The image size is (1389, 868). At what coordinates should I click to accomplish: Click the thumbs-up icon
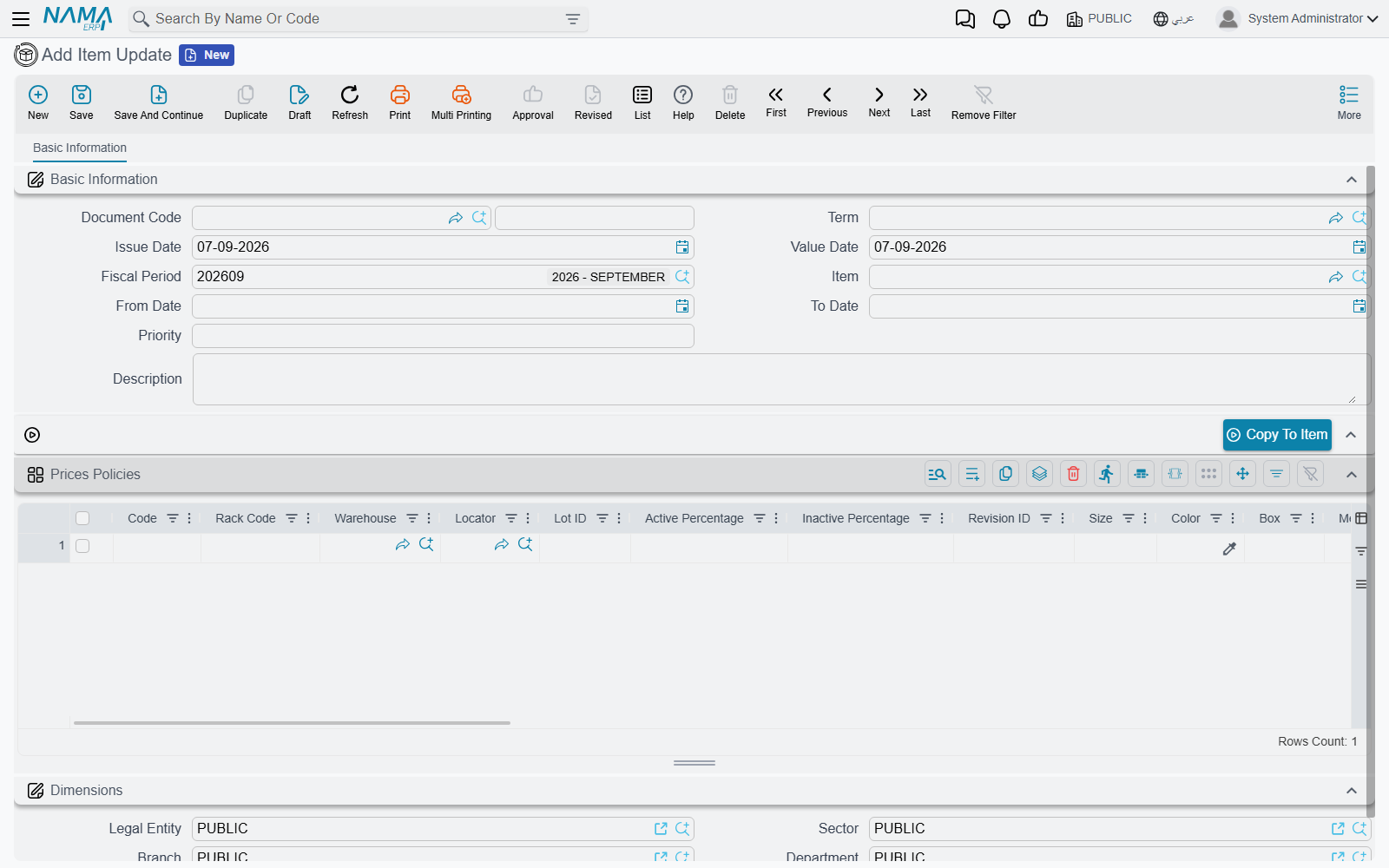1038,19
